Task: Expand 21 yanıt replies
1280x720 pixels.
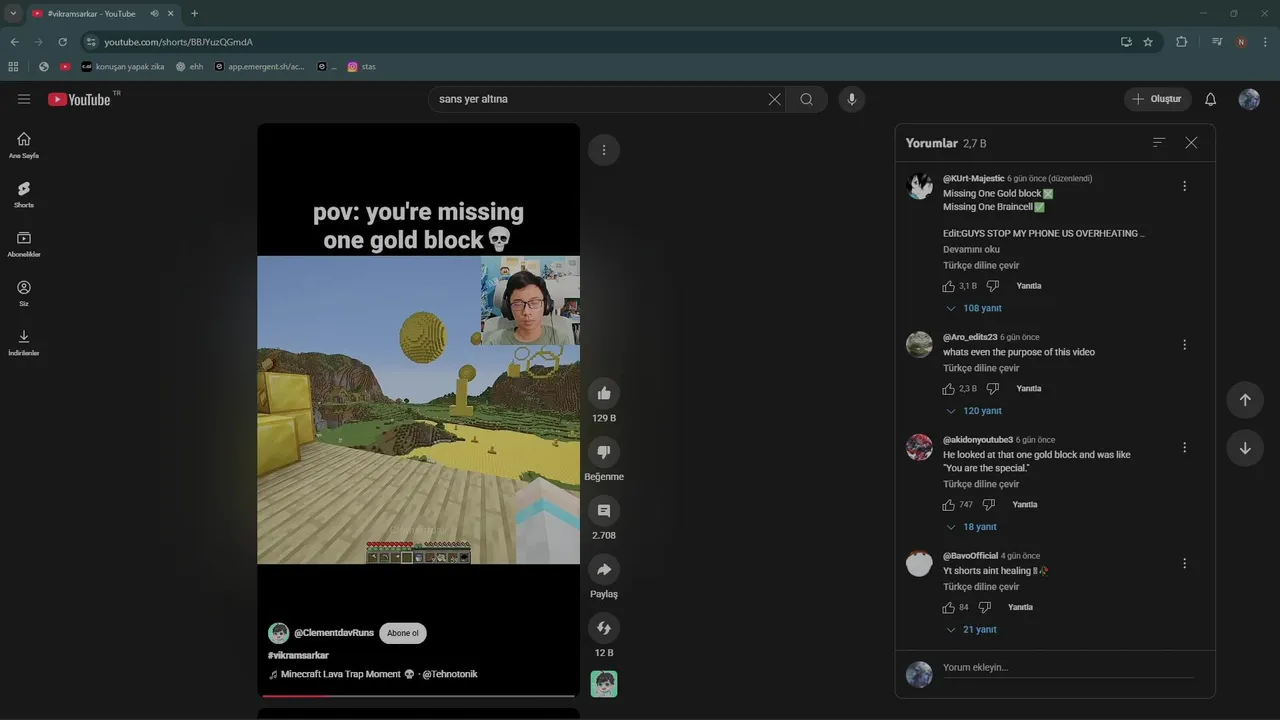Action: coord(971,630)
